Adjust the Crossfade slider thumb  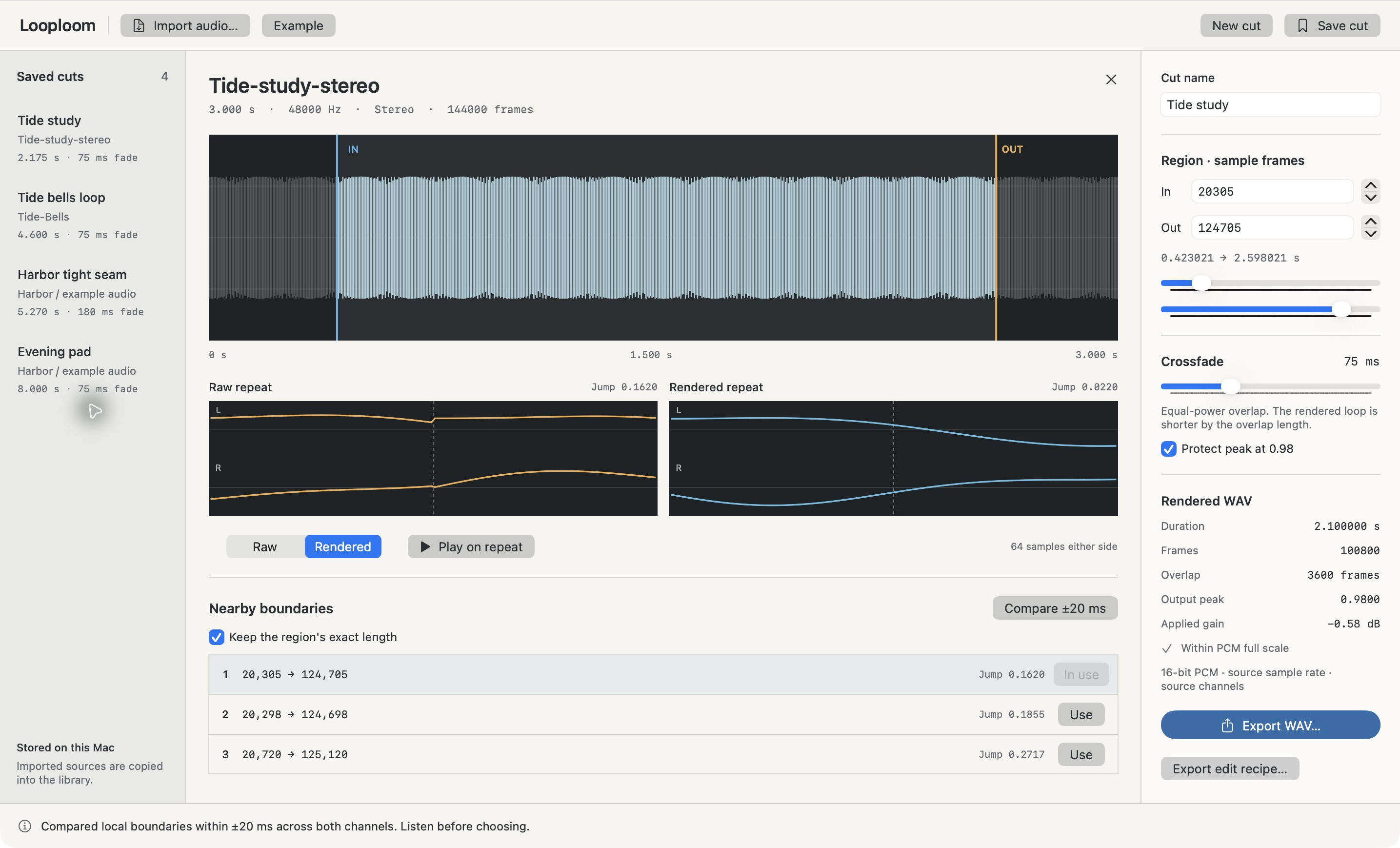click(1230, 386)
